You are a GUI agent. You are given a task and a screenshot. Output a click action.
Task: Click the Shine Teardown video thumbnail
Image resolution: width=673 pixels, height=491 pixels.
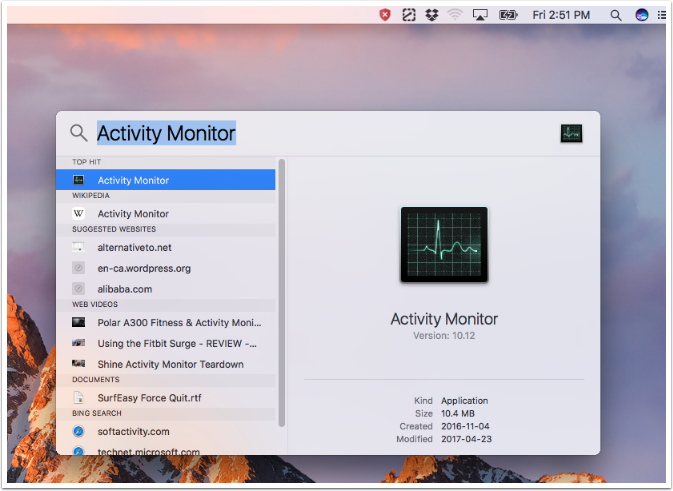point(79,364)
